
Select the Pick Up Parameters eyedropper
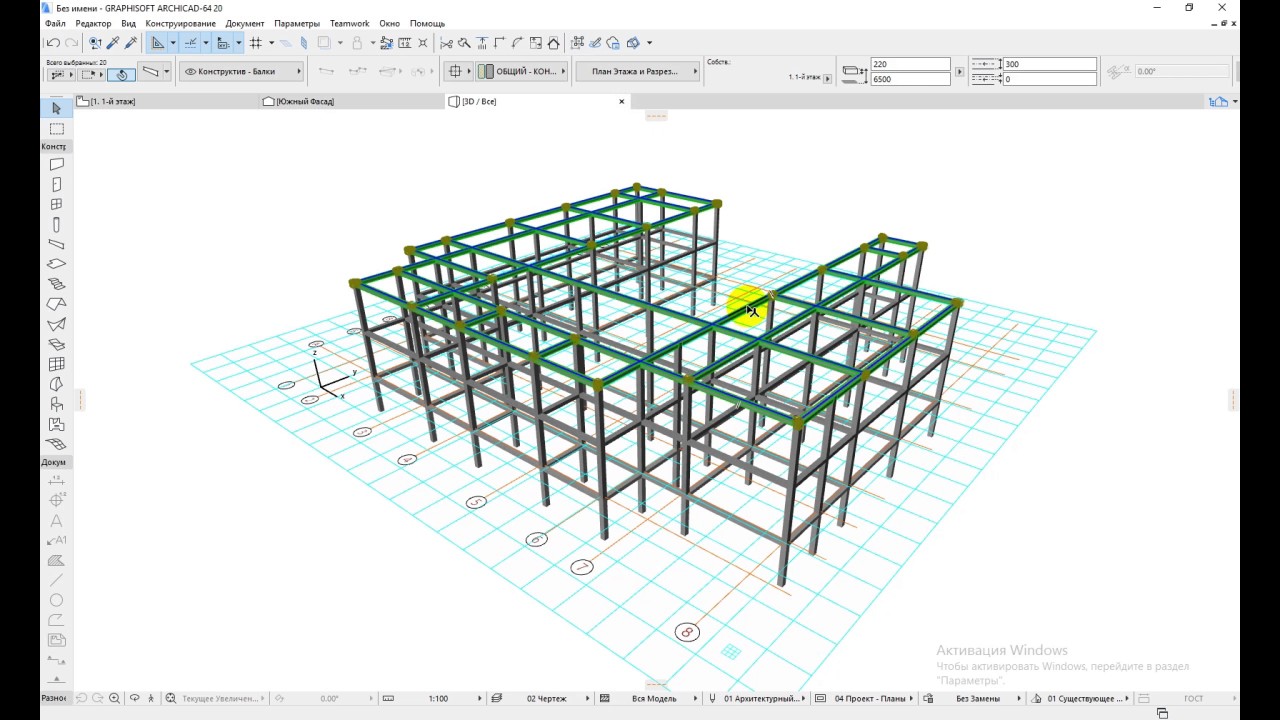tap(113, 43)
